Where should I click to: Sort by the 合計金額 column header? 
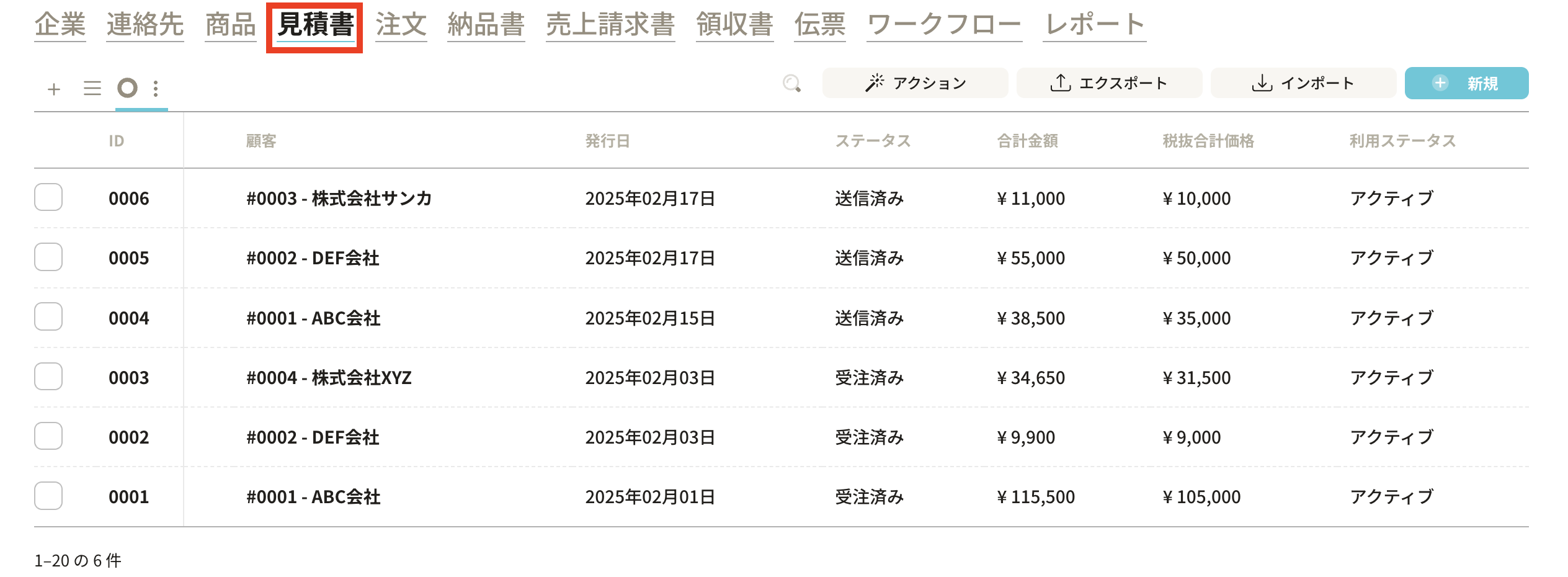tap(1027, 141)
